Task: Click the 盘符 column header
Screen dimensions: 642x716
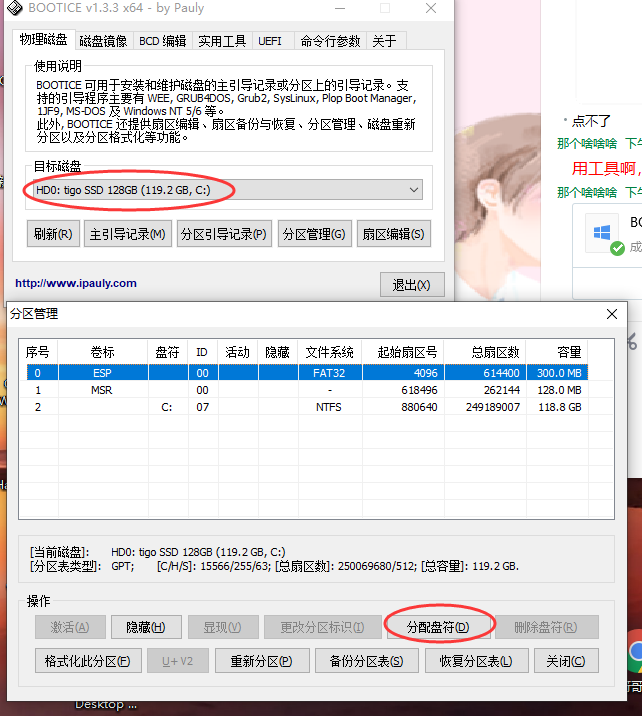Action: click(168, 352)
